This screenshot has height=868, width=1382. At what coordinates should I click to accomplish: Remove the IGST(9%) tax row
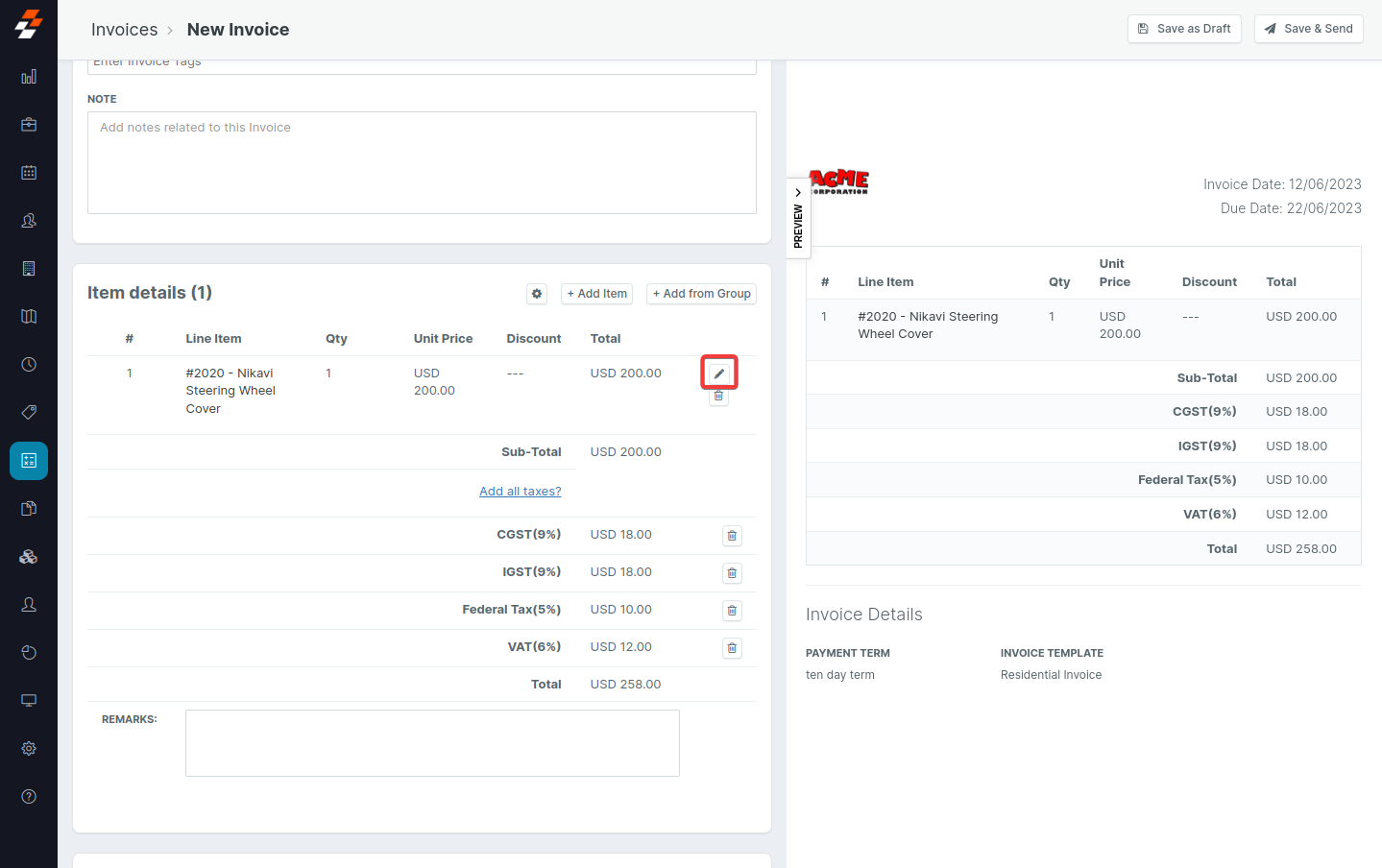click(x=732, y=573)
